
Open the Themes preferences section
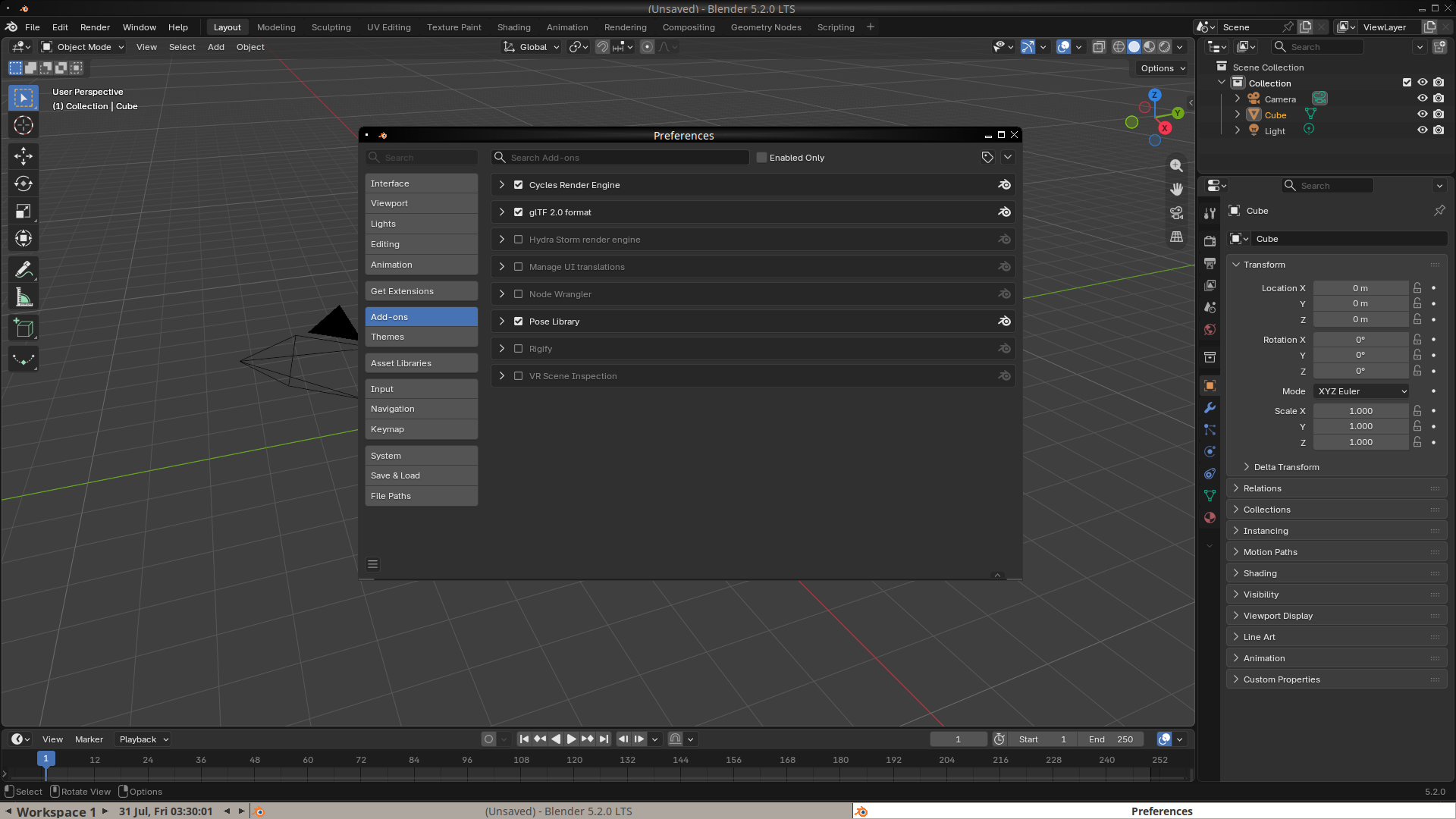[422, 337]
